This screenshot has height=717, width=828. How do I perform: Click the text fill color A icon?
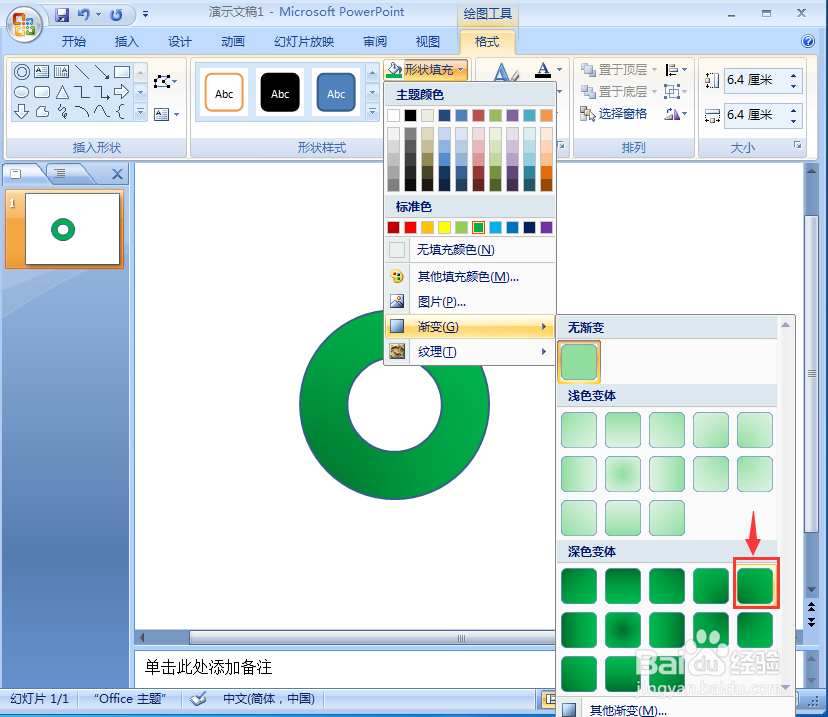(543, 70)
